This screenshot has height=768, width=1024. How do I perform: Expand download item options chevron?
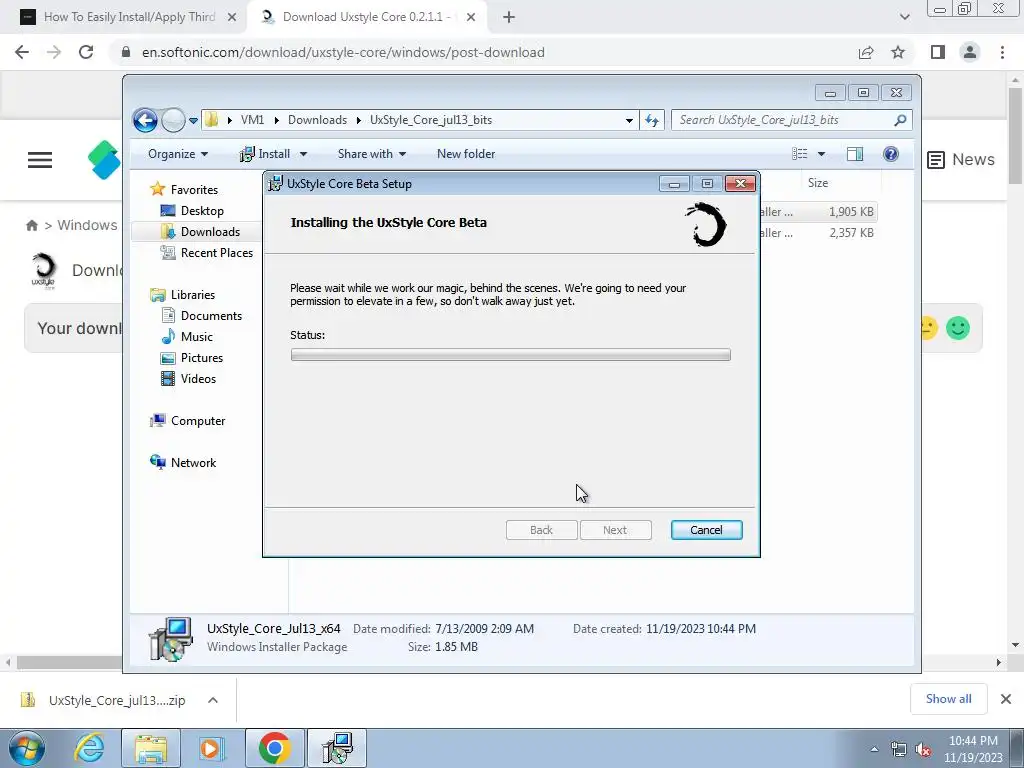coord(213,700)
